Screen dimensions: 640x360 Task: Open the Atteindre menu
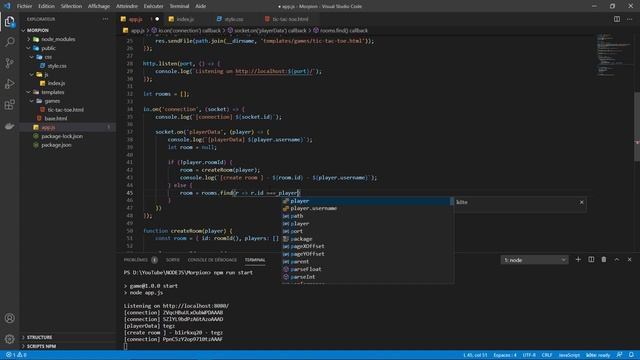click(127, 6)
